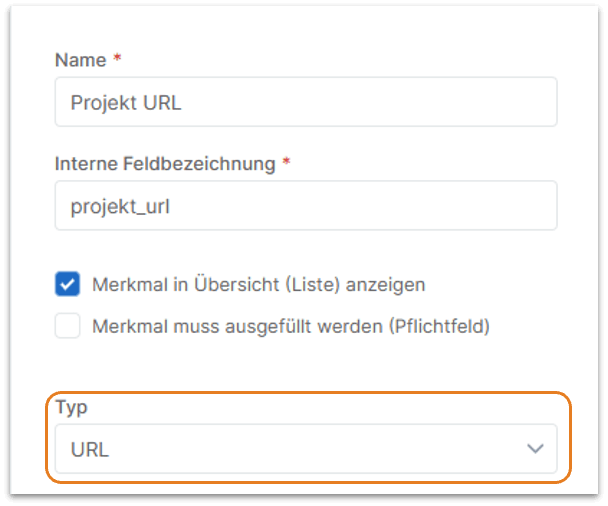Click empty space right of 'Projekt URL' text

[380, 103]
